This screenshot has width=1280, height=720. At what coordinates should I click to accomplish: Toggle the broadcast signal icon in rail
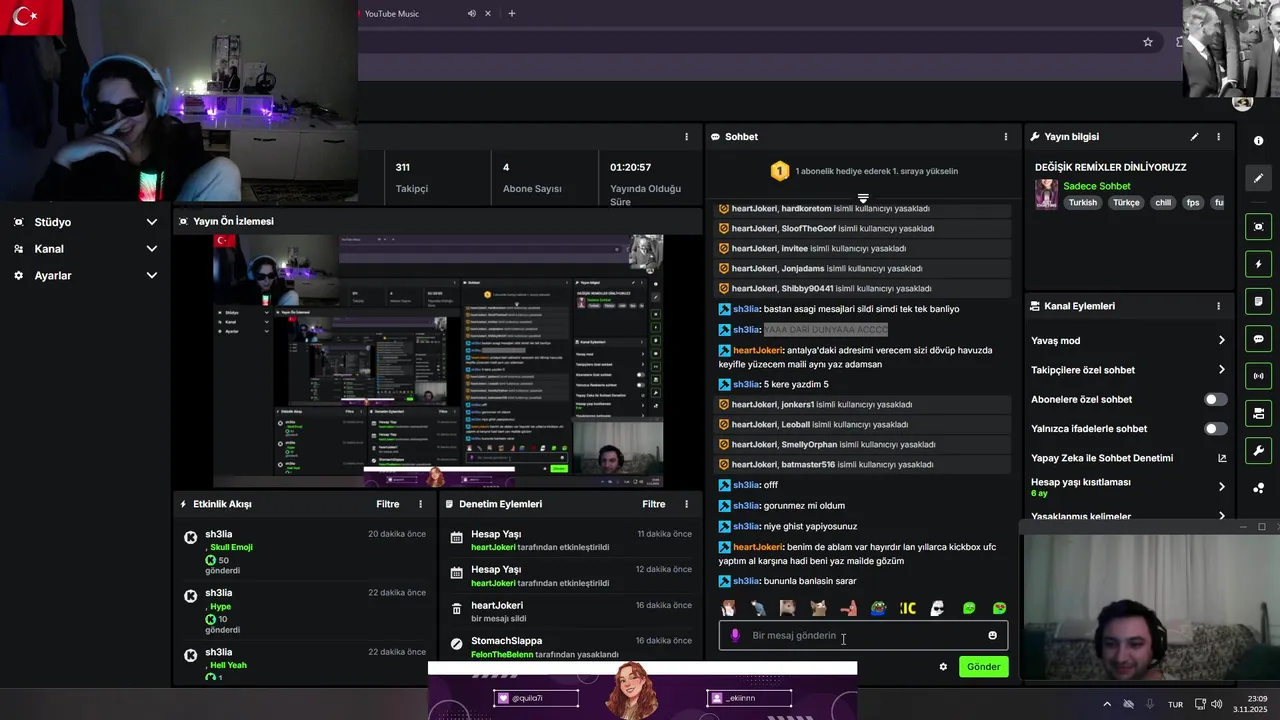[1259, 376]
